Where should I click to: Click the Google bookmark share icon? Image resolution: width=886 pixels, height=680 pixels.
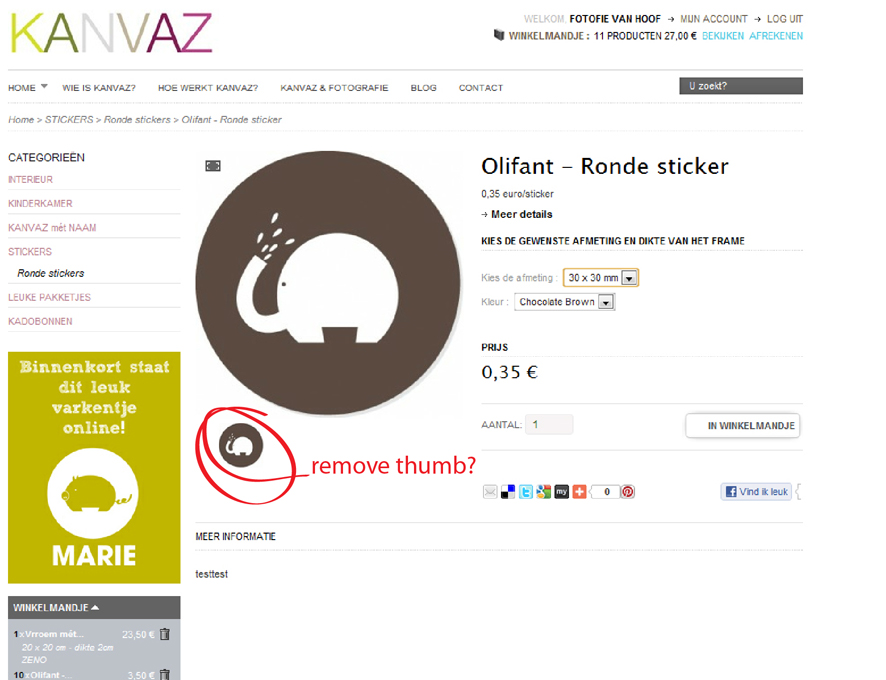(544, 492)
